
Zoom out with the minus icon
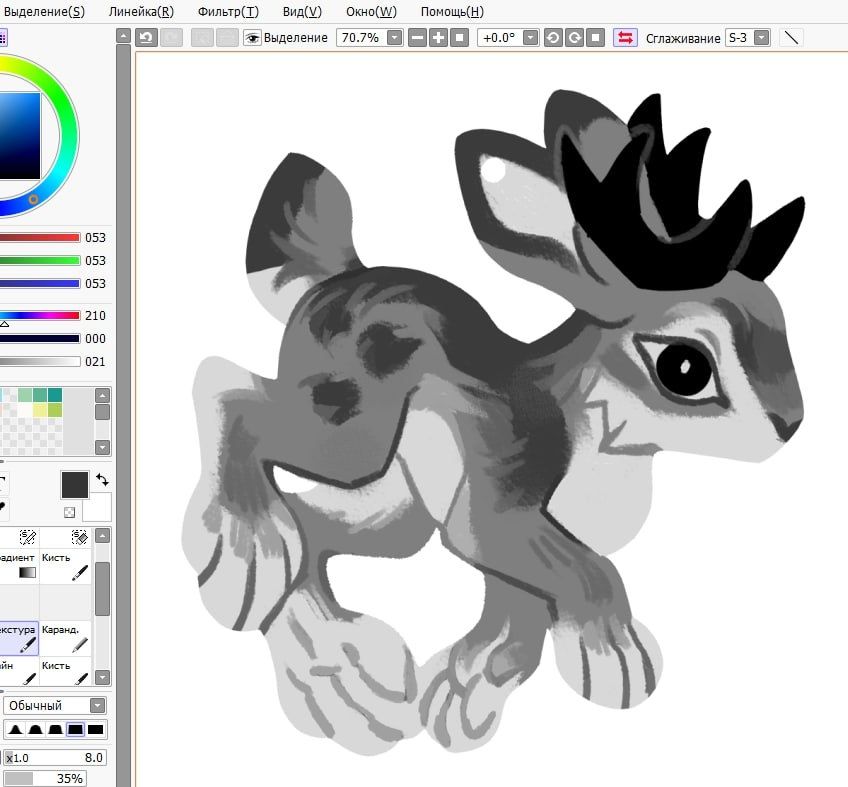tap(418, 38)
